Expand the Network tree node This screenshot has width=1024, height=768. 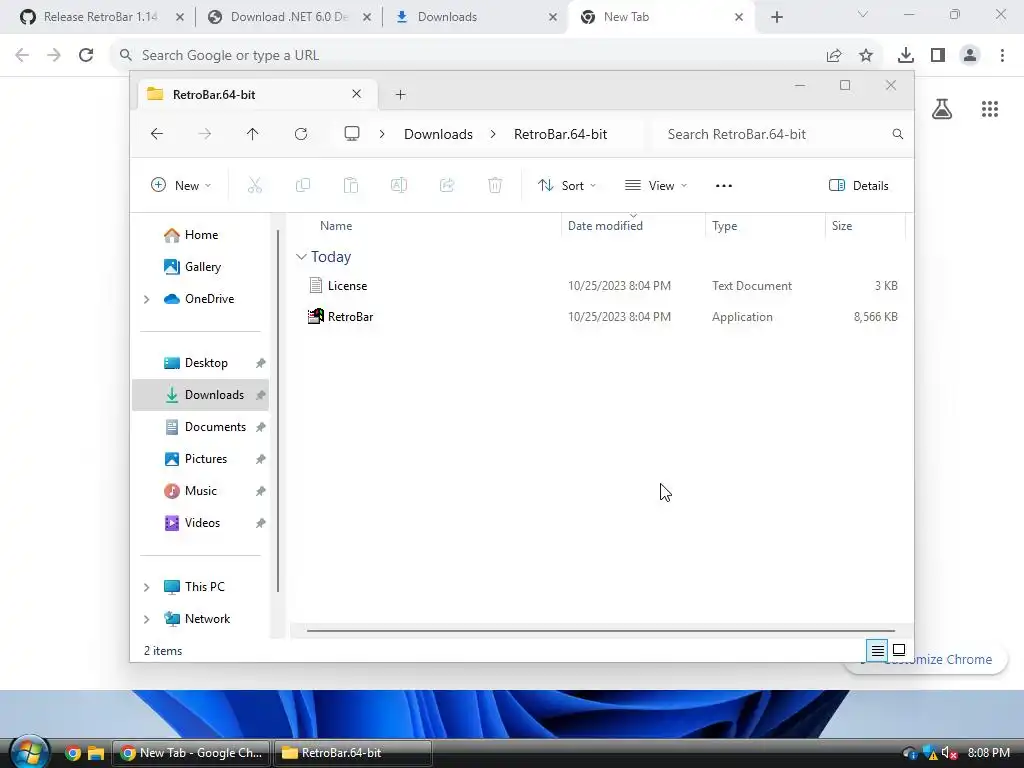(146, 619)
